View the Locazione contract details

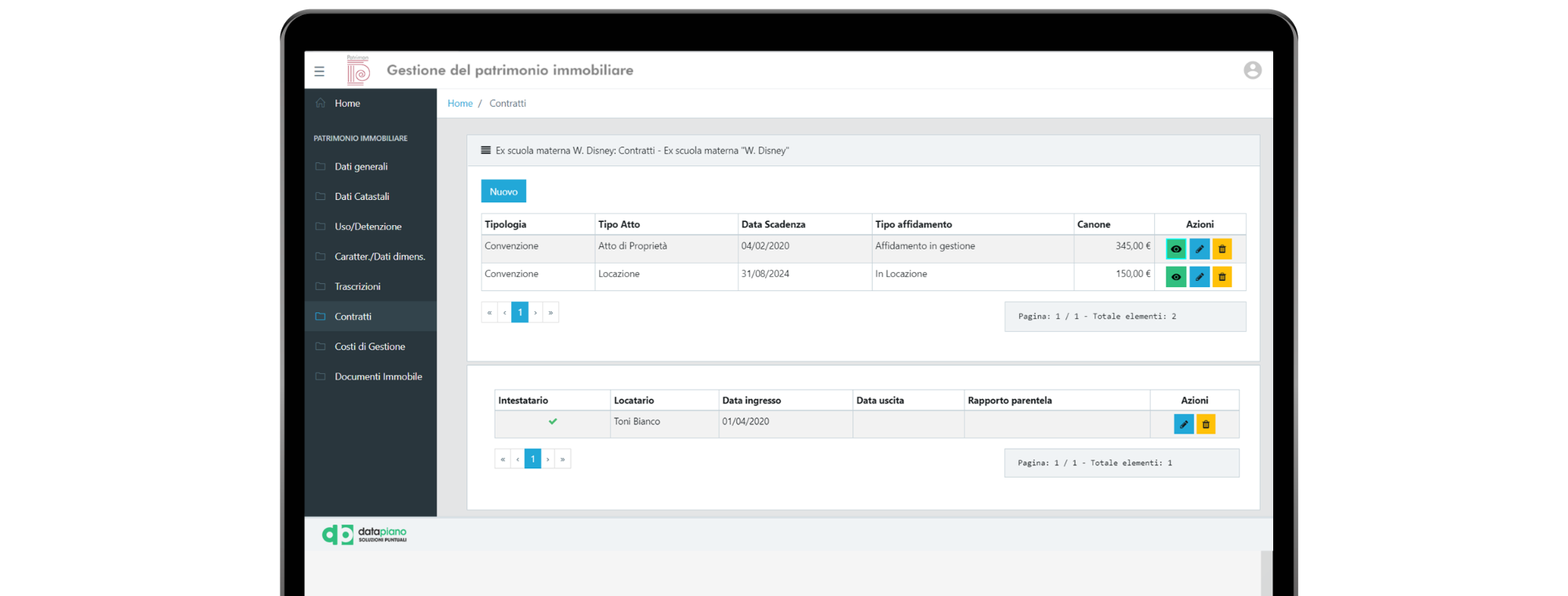pos(1175,277)
